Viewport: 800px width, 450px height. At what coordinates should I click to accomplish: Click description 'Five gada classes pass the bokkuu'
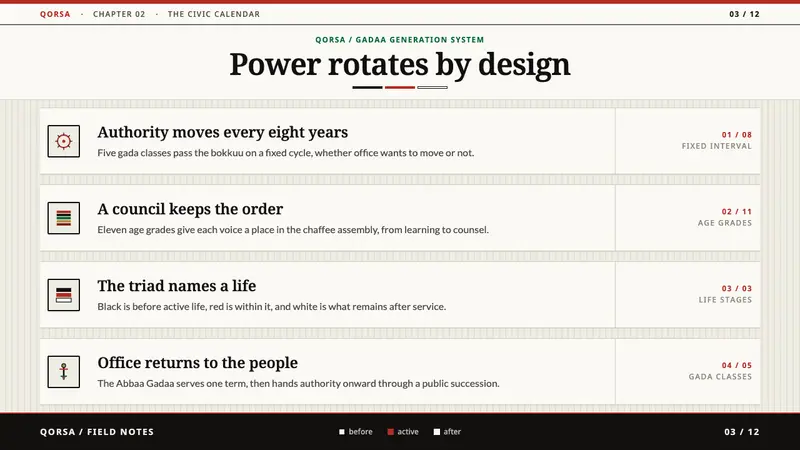(286, 153)
